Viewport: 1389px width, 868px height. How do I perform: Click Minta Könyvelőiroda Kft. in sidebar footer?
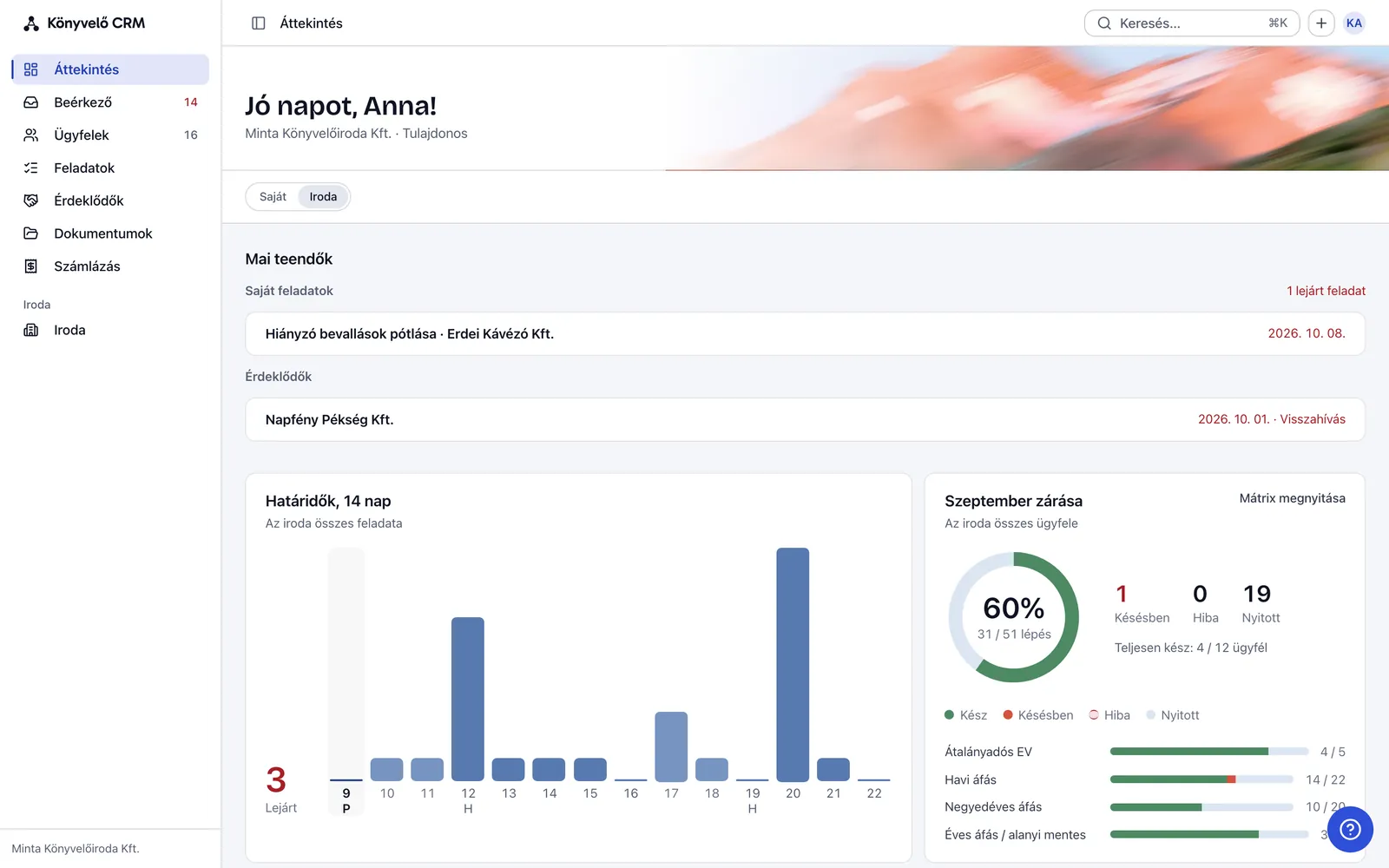click(x=76, y=849)
